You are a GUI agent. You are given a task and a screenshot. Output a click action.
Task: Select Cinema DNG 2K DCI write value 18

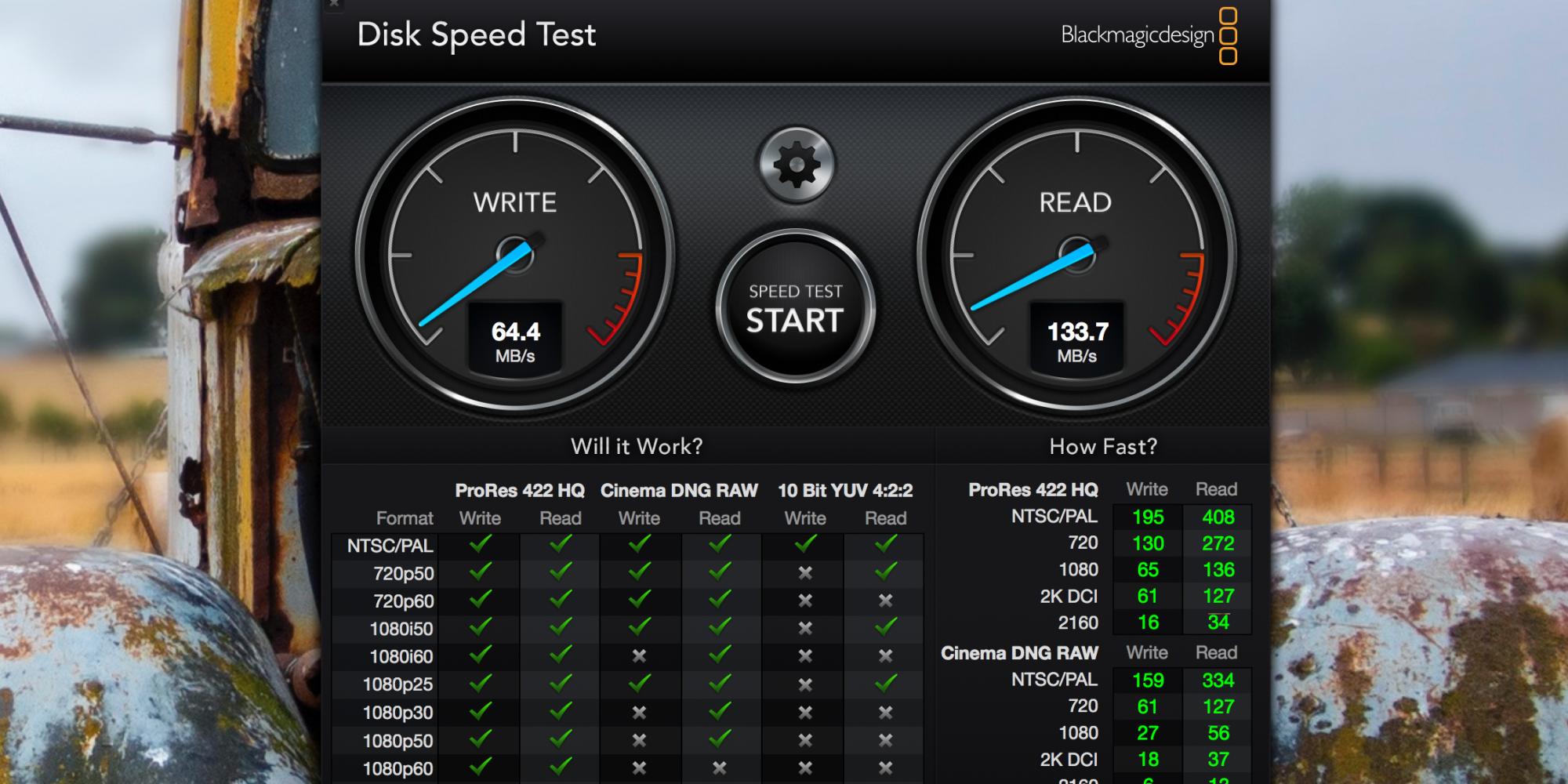pos(1148,760)
